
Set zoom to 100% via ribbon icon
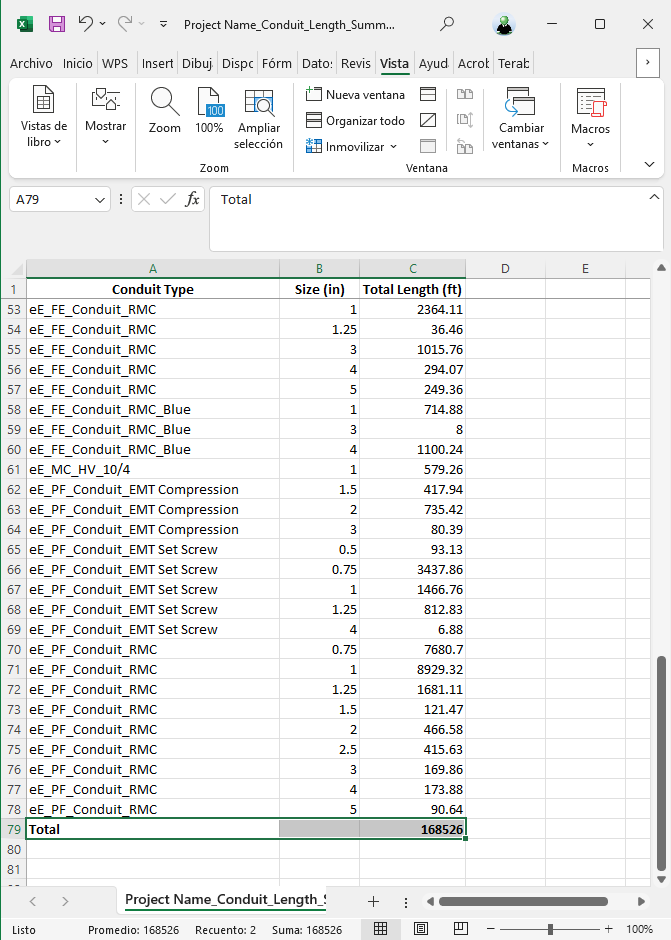pyautogui.click(x=209, y=110)
